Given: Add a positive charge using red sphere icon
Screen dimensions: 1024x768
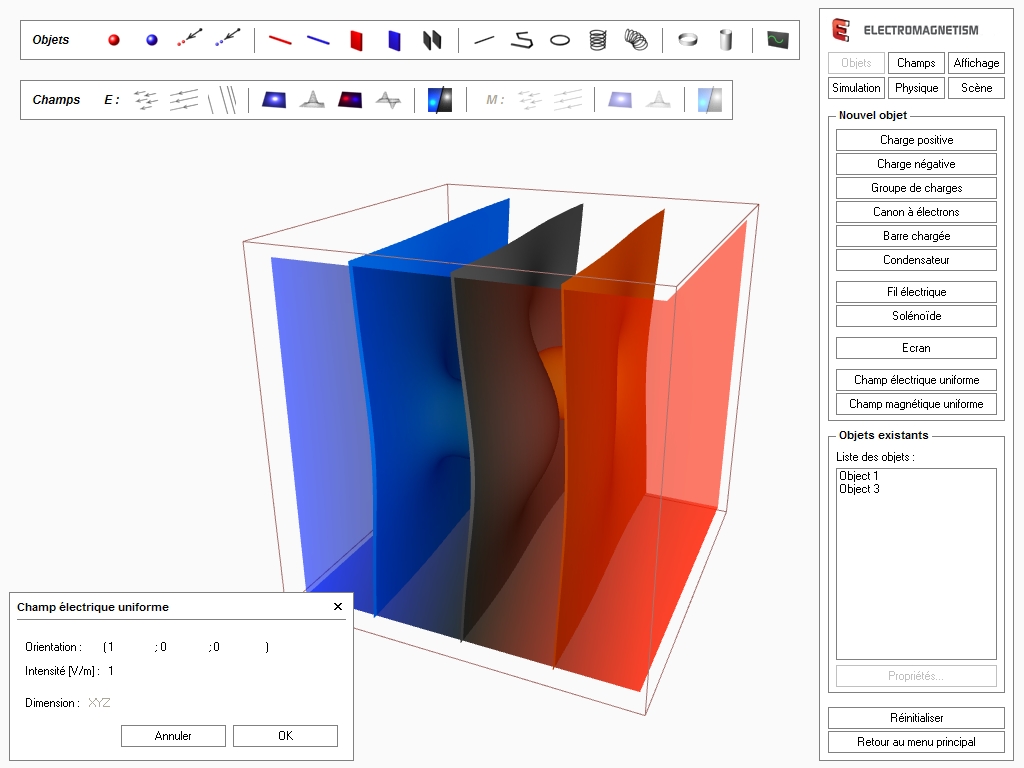Looking at the screenshot, I should 114,40.
